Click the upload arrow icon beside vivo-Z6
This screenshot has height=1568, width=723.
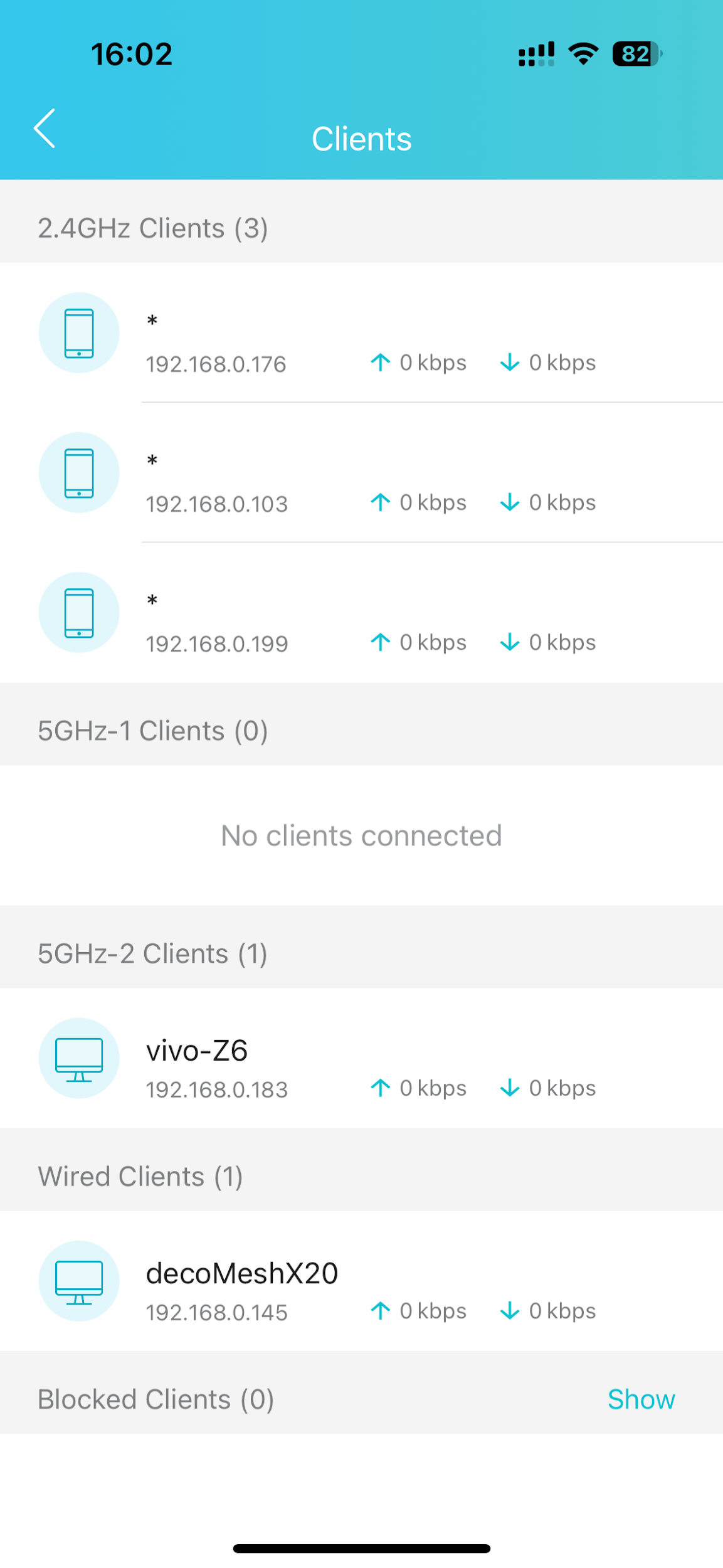pyautogui.click(x=381, y=1088)
